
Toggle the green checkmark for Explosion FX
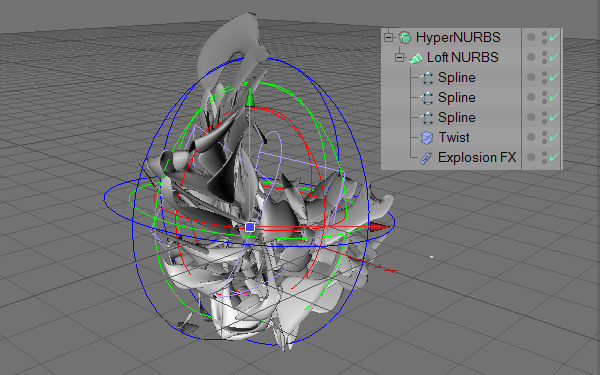point(553,157)
